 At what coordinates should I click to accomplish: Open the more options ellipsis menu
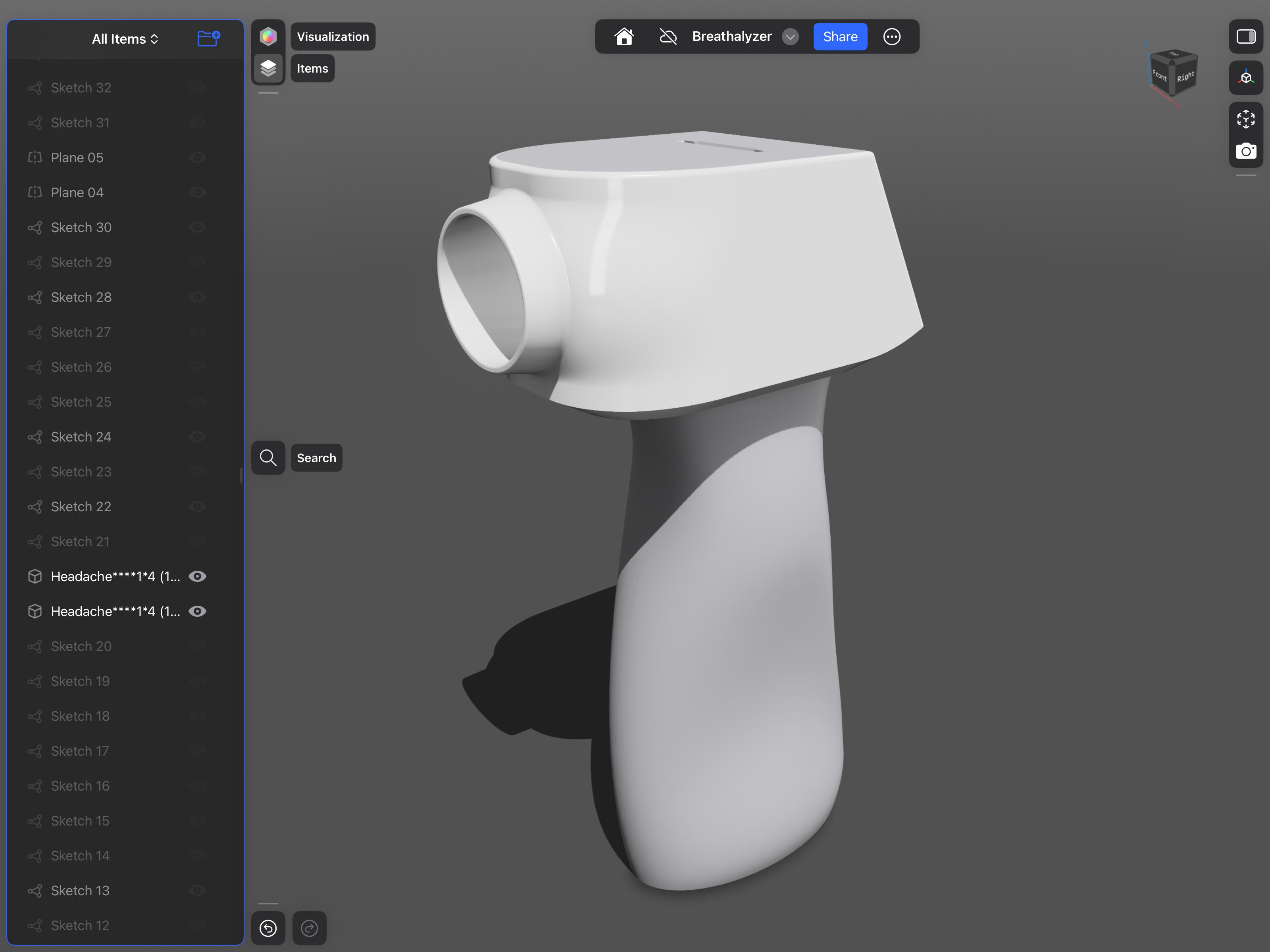(x=891, y=37)
